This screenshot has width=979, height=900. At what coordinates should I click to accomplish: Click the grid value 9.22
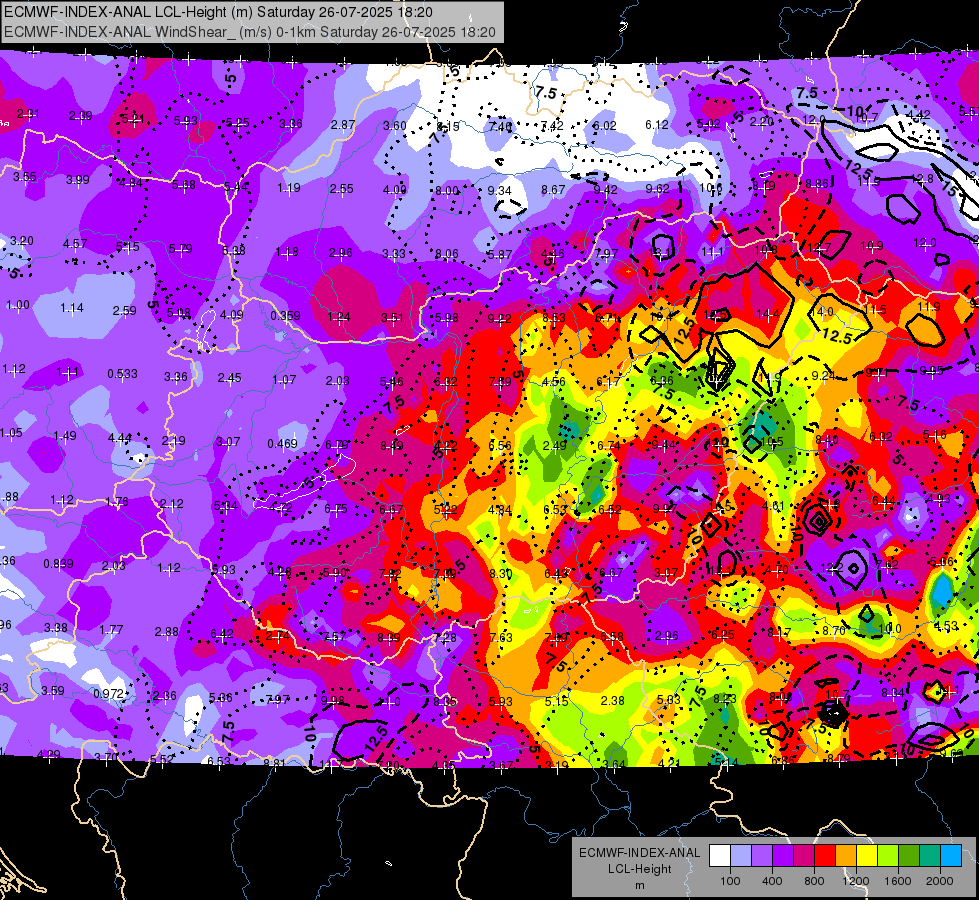[x=499, y=319]
